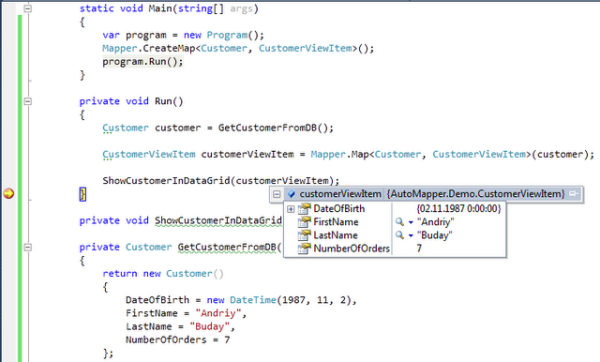Pin the customerViewItem datatip
600x362 pixels.
click(573, 194)
